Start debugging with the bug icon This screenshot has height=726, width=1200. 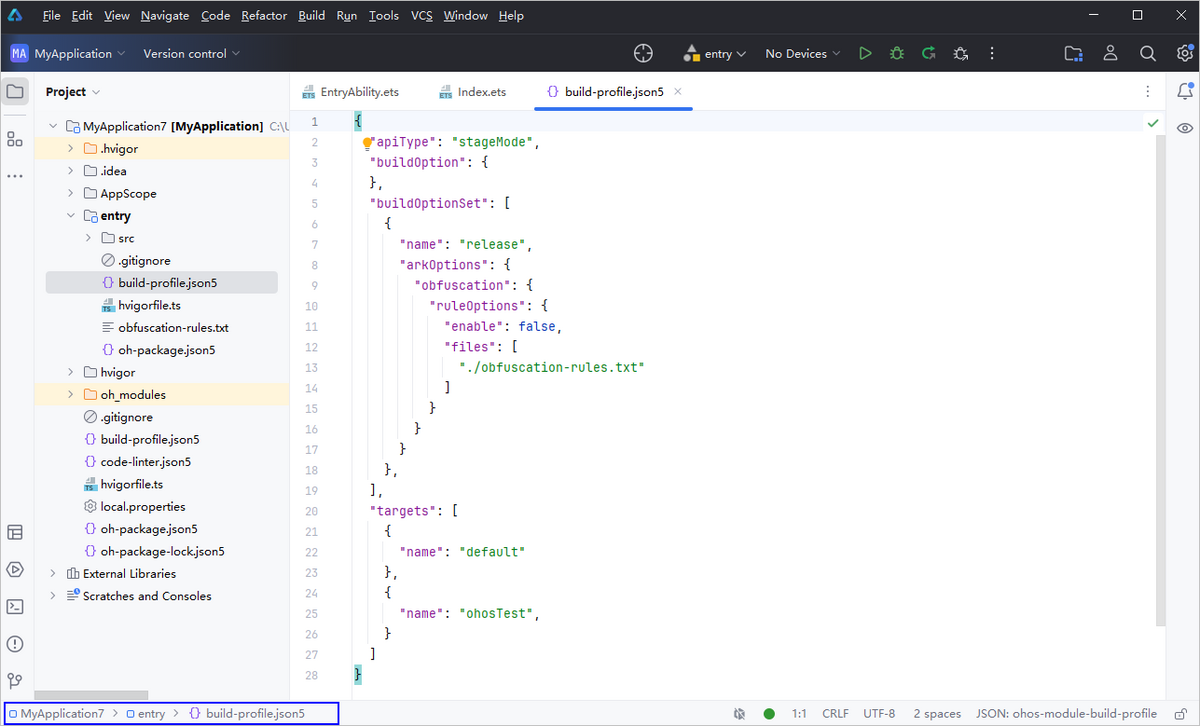click(897, 54)
